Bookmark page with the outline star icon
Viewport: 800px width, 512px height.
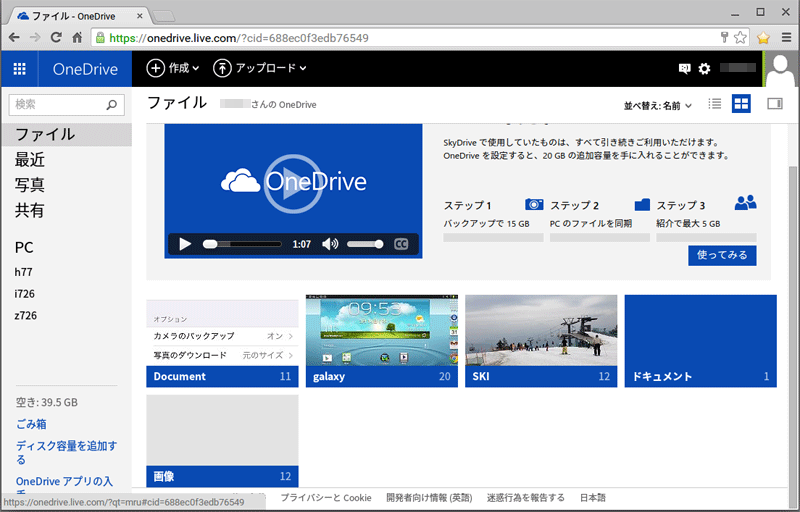[x=740, y=37]
